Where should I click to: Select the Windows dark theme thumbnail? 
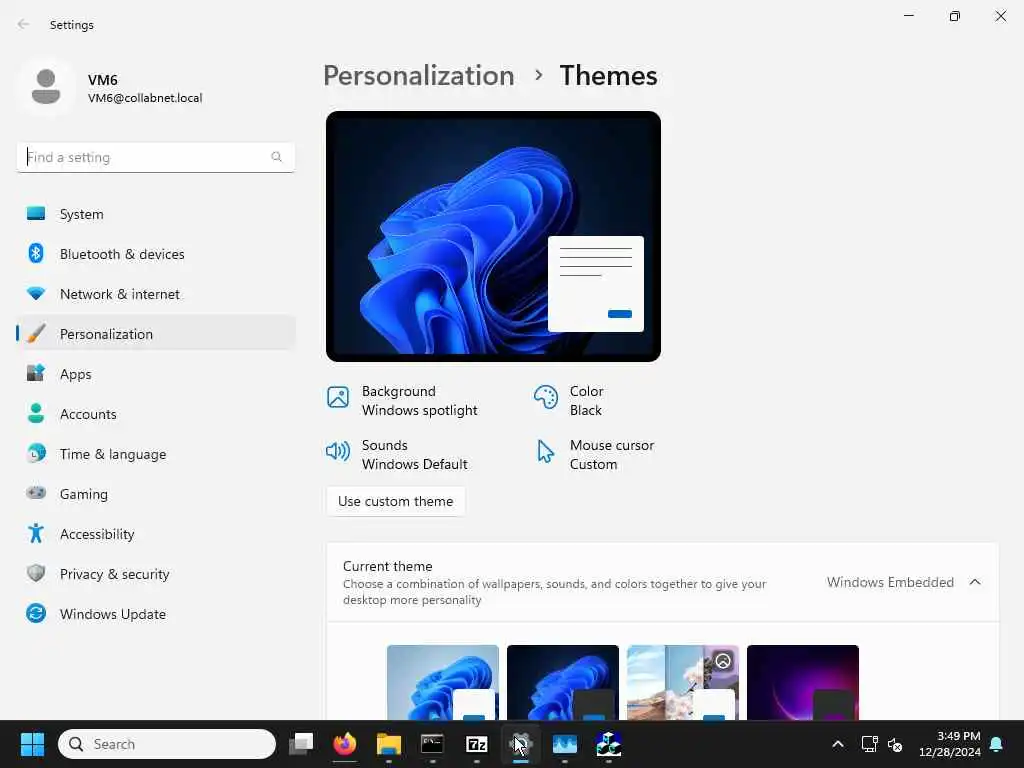pos(563,682)
